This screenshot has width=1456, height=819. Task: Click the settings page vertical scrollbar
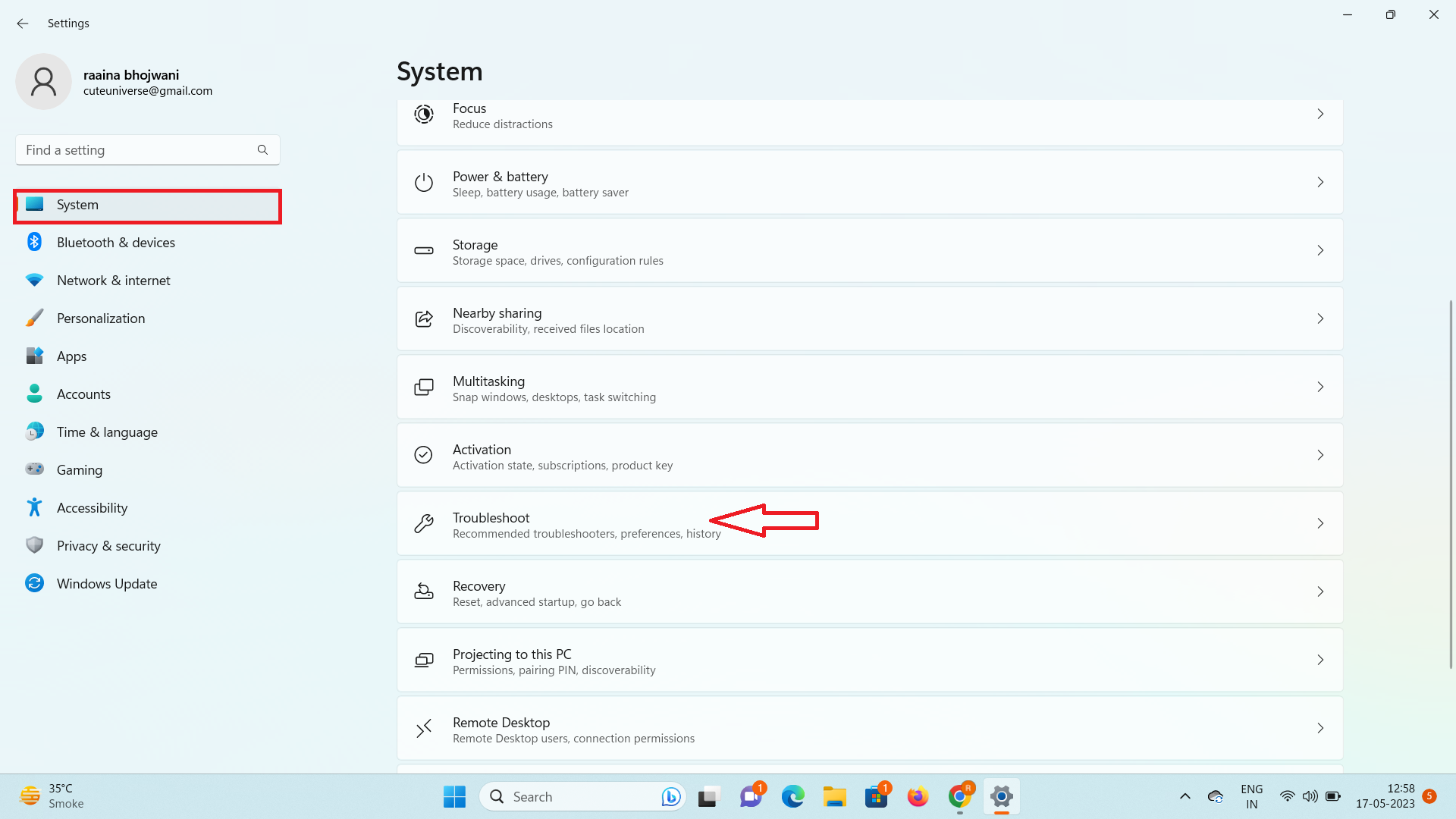pos(1450,485)
